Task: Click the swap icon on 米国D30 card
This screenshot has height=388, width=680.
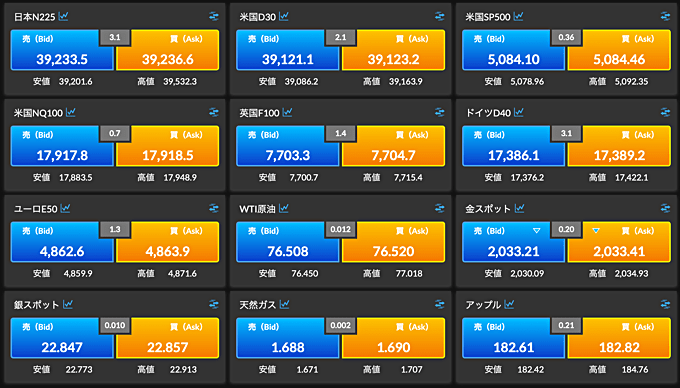Action: pos(439,16)
